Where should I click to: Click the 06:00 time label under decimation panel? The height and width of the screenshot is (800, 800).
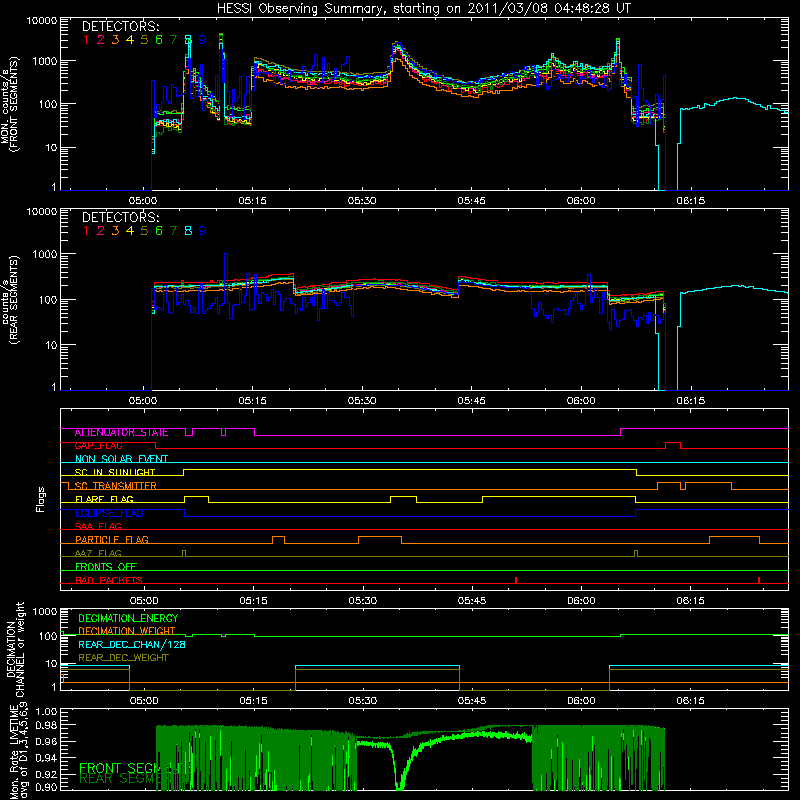(x=581, y=701)
